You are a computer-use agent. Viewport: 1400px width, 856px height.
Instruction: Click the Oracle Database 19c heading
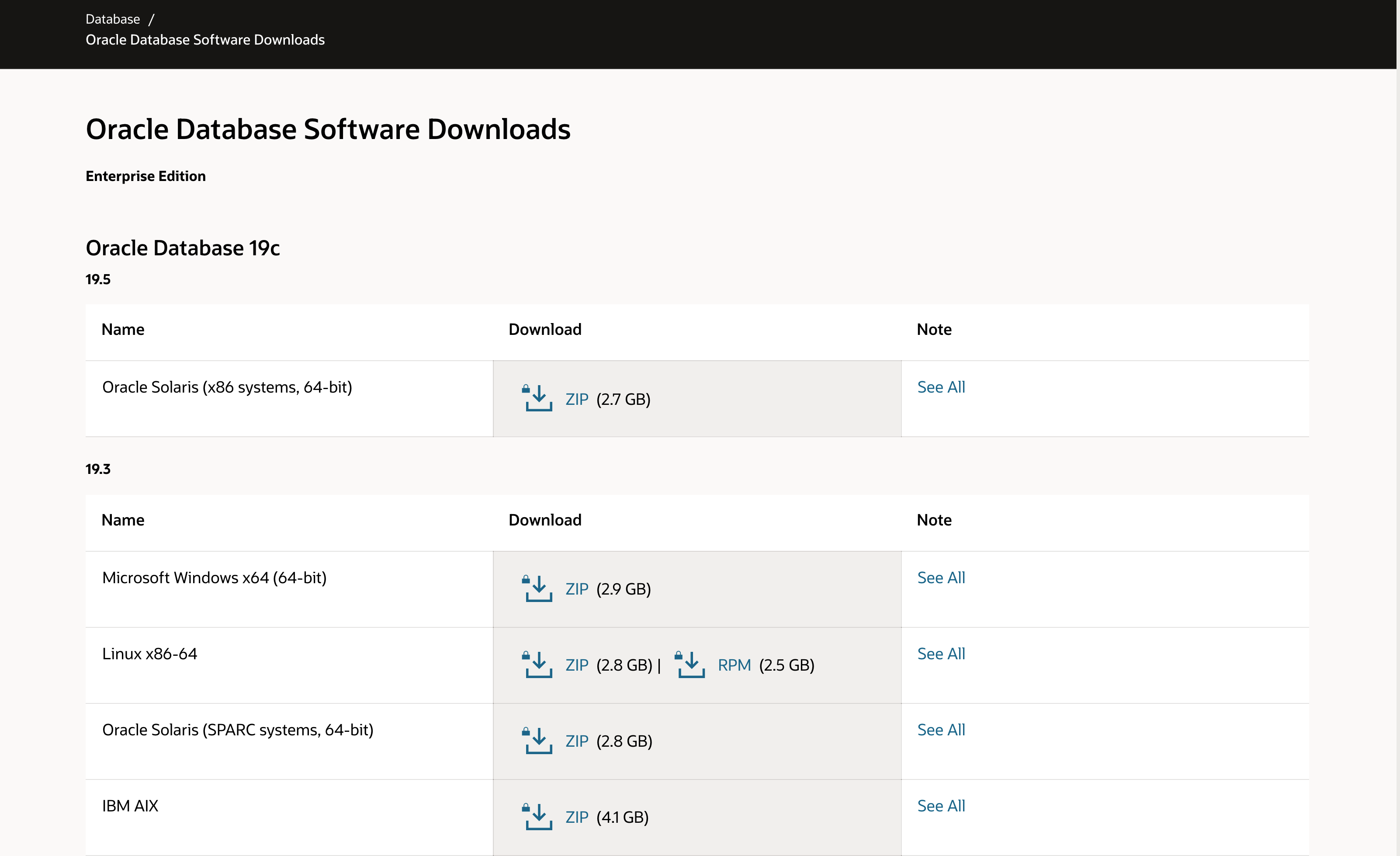tap(182, 248)
